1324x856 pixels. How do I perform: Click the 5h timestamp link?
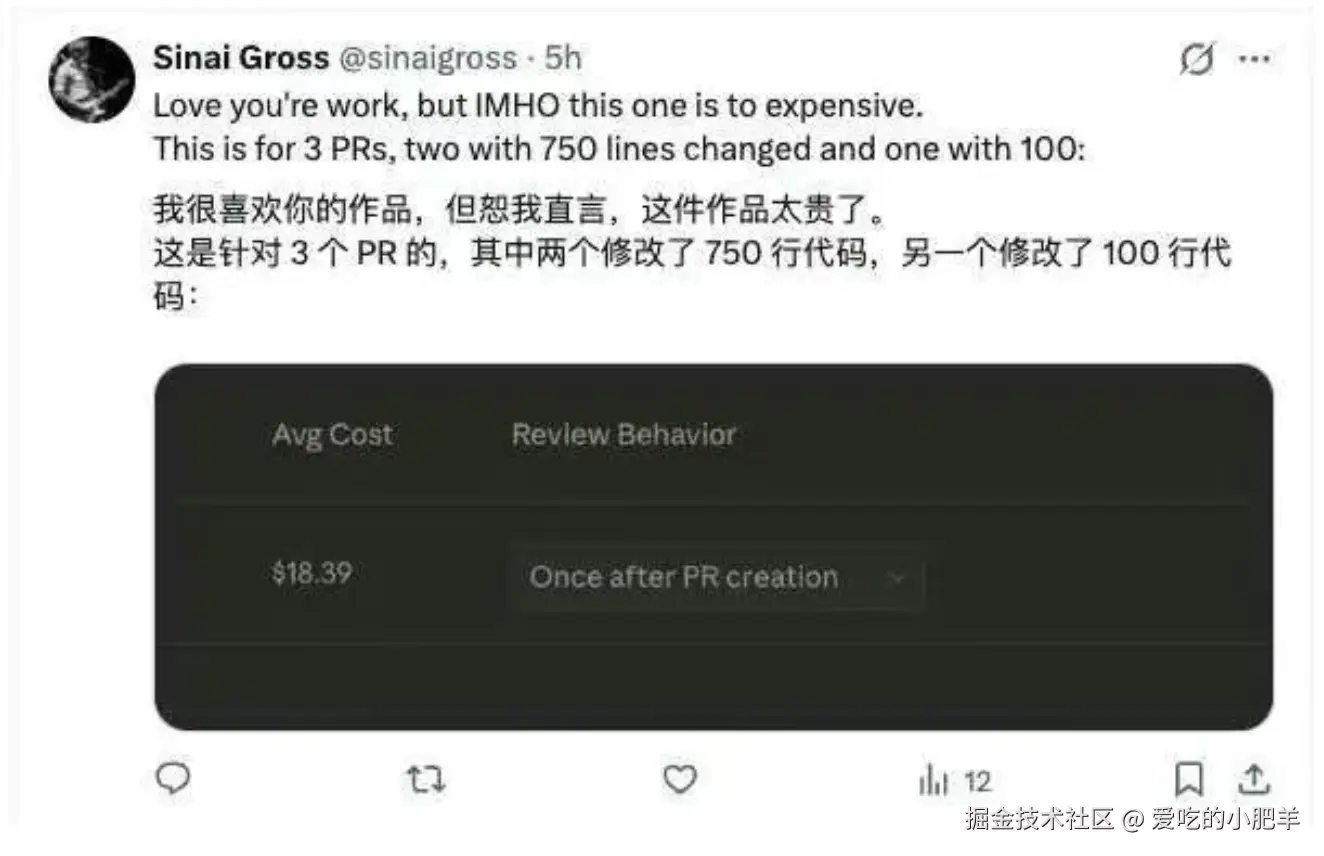click(x=562, y=58)
